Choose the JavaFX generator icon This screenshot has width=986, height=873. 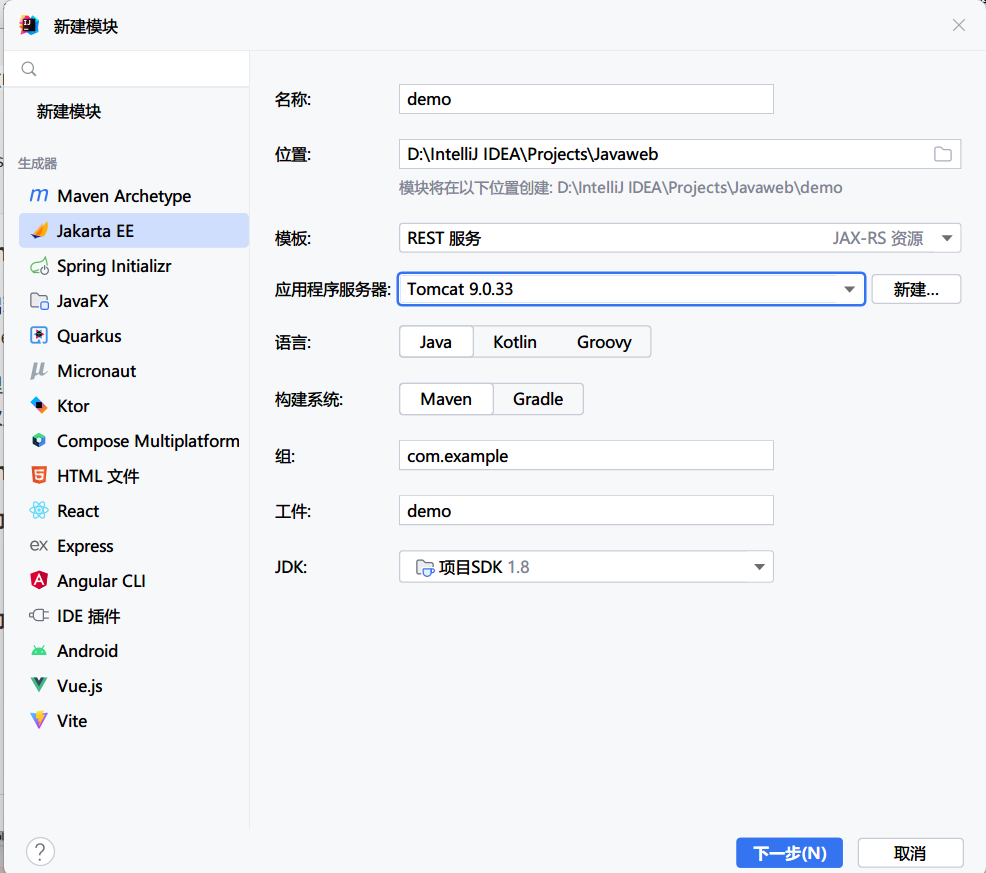(39, 301)
